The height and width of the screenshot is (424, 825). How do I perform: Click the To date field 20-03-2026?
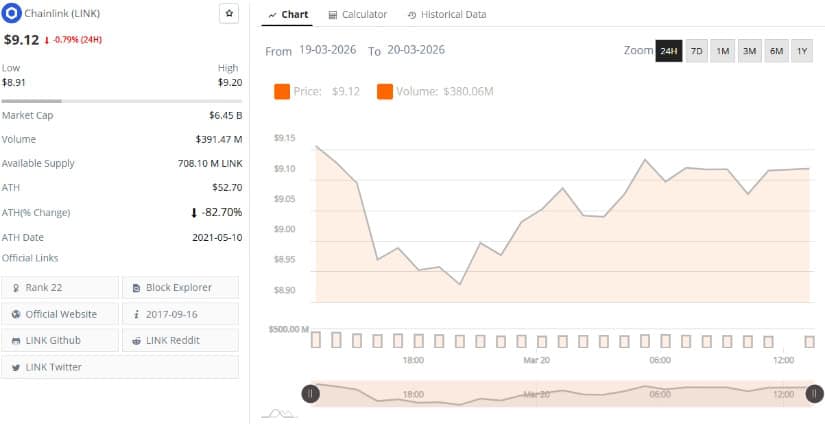[415, 50]
